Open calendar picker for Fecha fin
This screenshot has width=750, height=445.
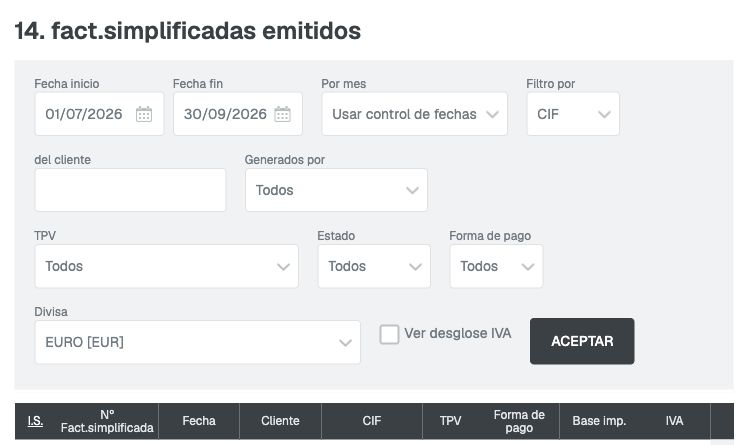point(283,114)
